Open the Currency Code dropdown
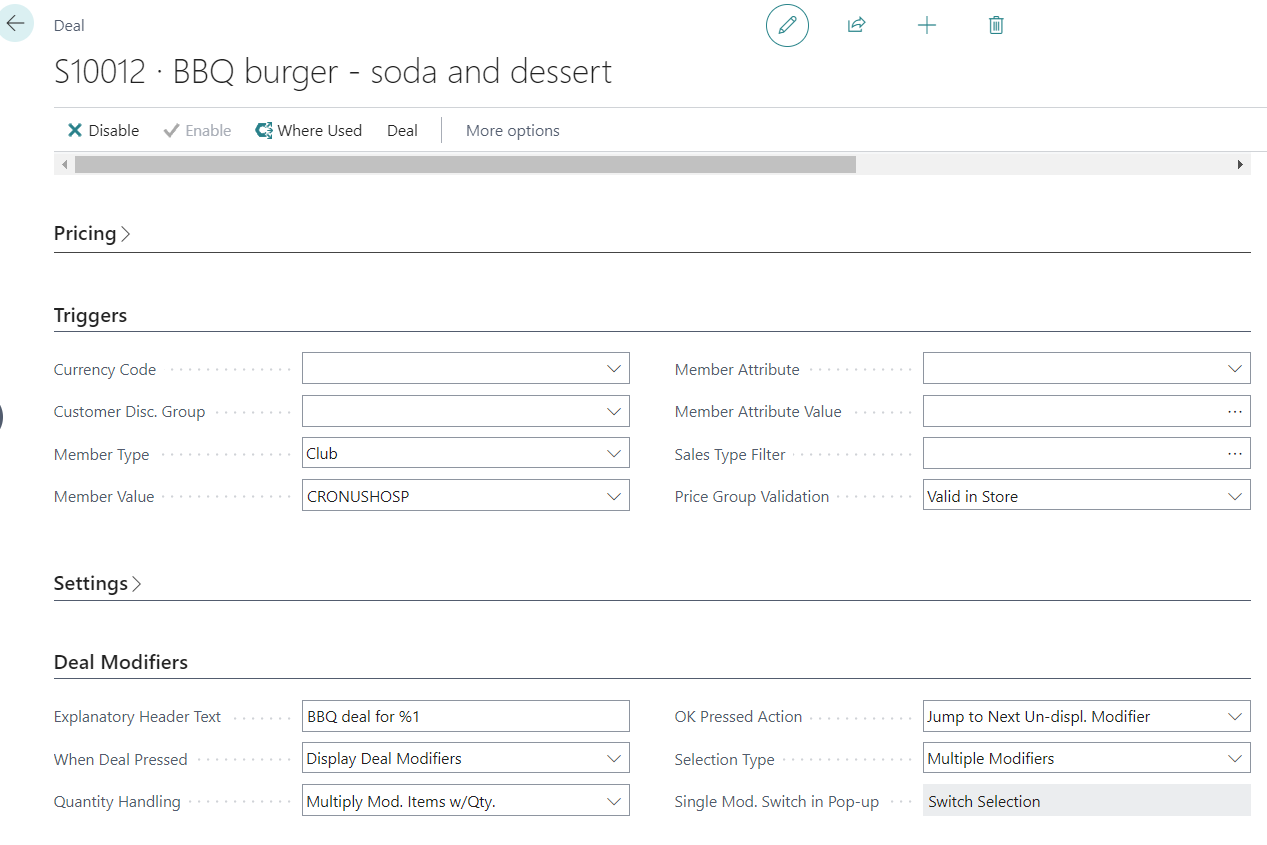 (x=614, y=369)
